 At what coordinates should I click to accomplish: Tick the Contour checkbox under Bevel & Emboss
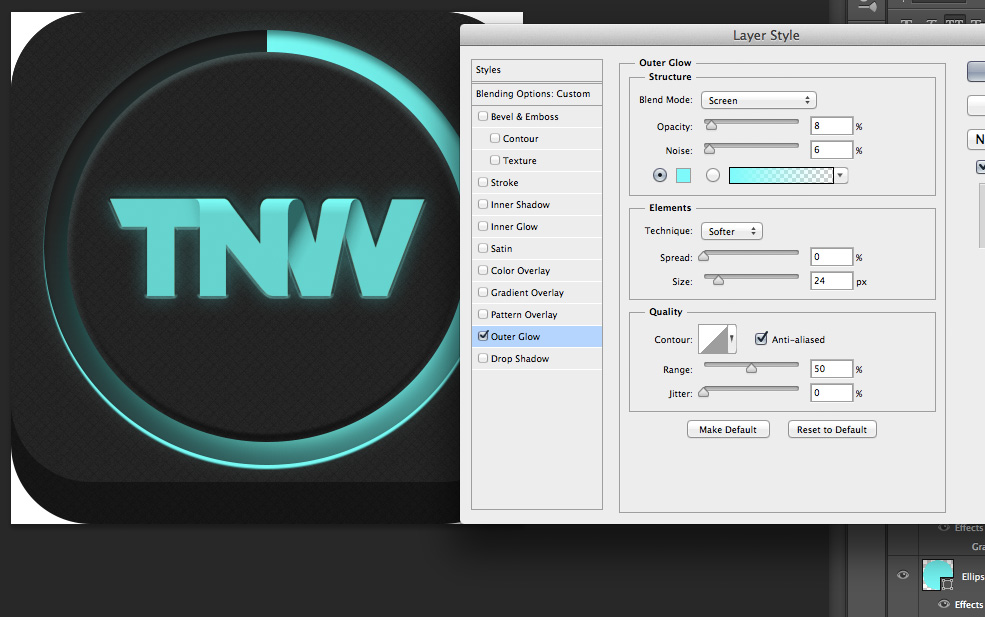tap(495, 138)
